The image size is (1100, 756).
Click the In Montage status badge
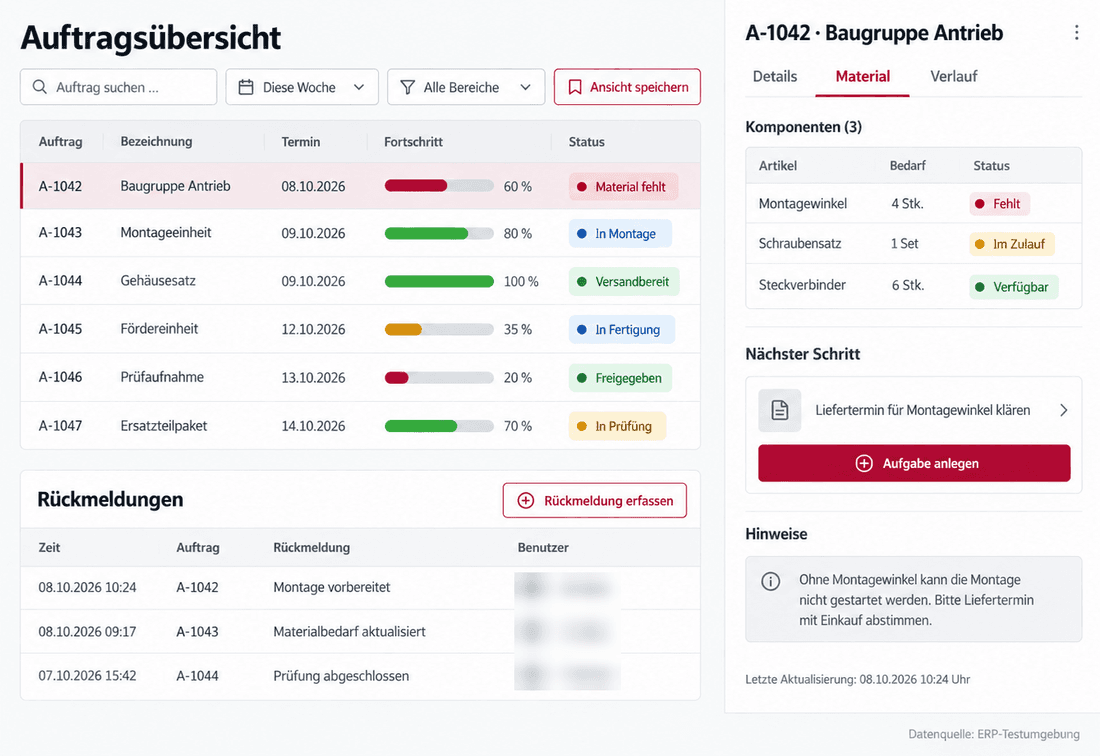point(620,234)
